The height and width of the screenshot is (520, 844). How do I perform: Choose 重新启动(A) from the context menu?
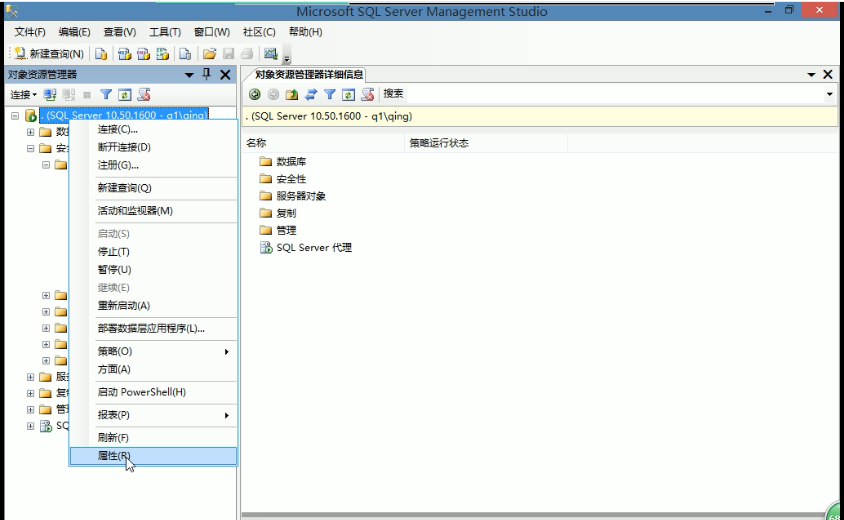(153, 305)
